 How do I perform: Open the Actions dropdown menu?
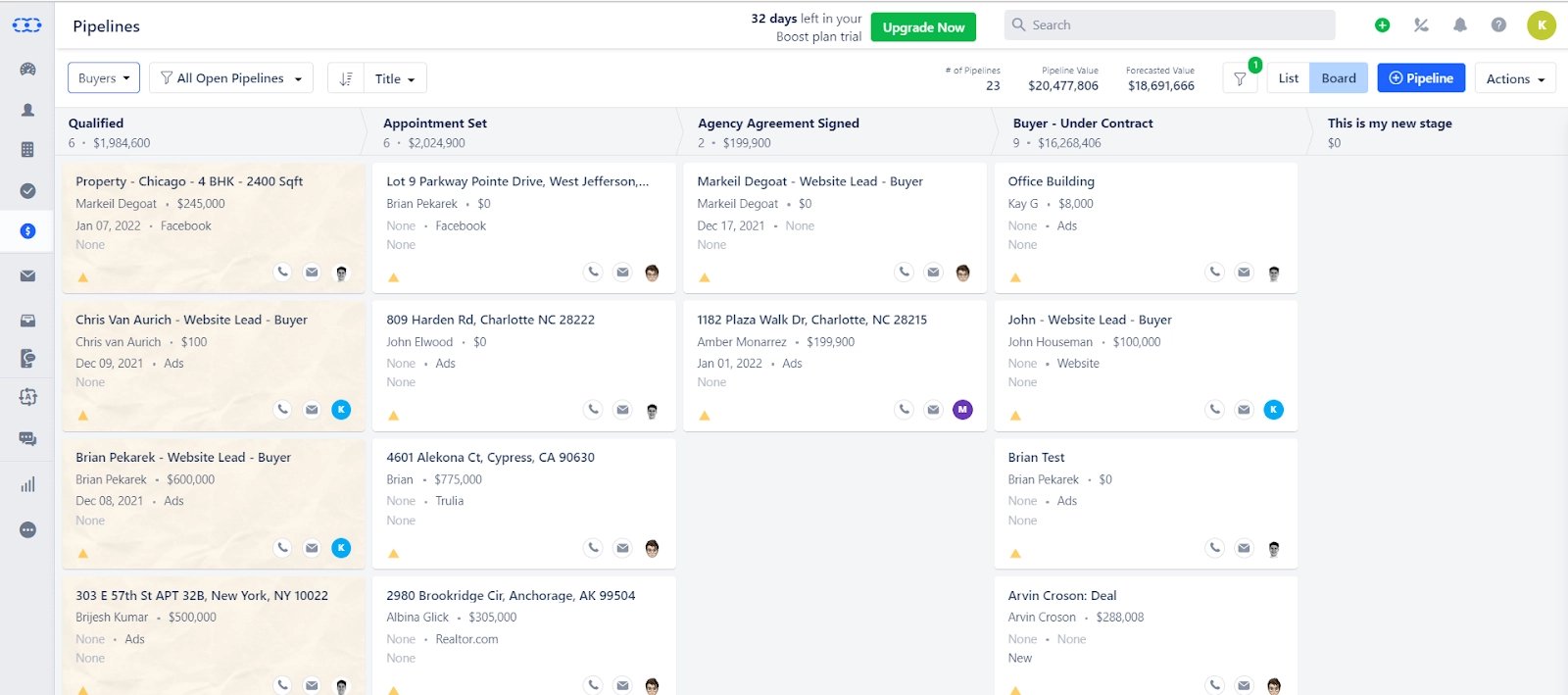pos(1515,78)
